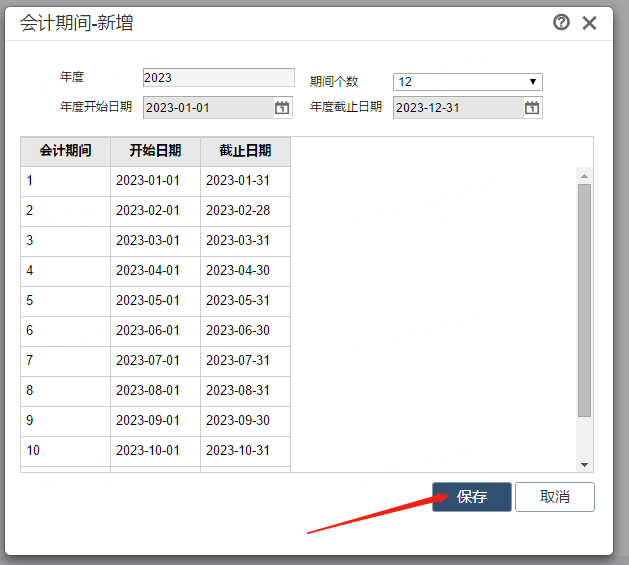Click start date 2023-09-01

pyautogui.click(x=155, y=421)
